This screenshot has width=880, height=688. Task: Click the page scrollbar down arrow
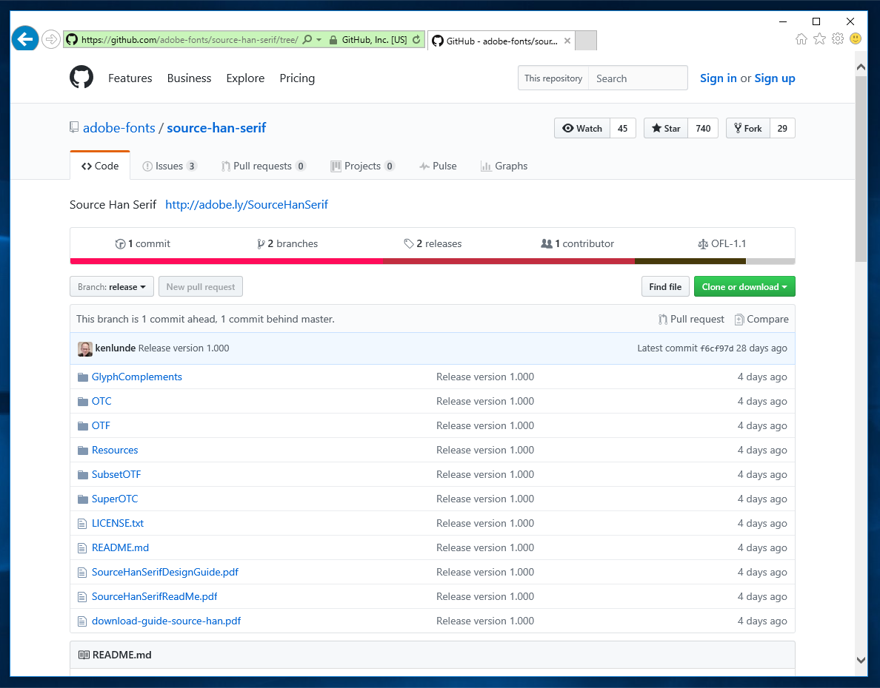coord(861,660)
